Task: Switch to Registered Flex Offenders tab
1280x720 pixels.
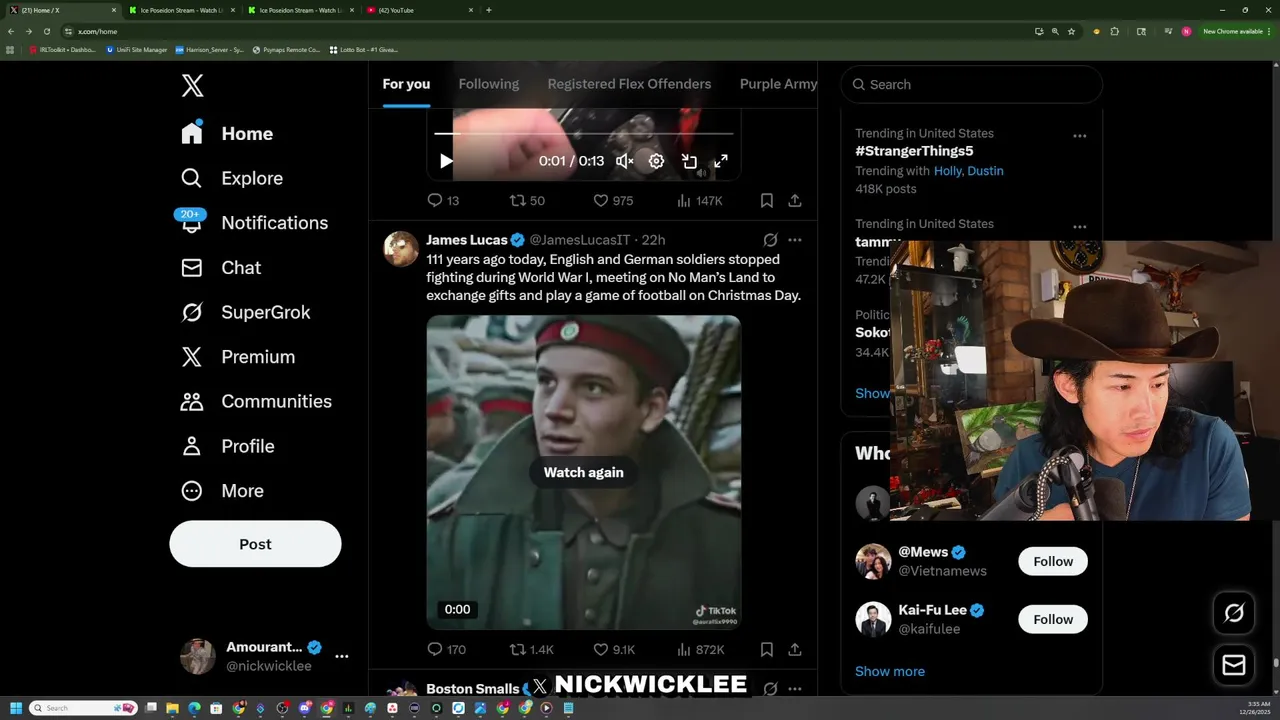Action: (629, 84)
